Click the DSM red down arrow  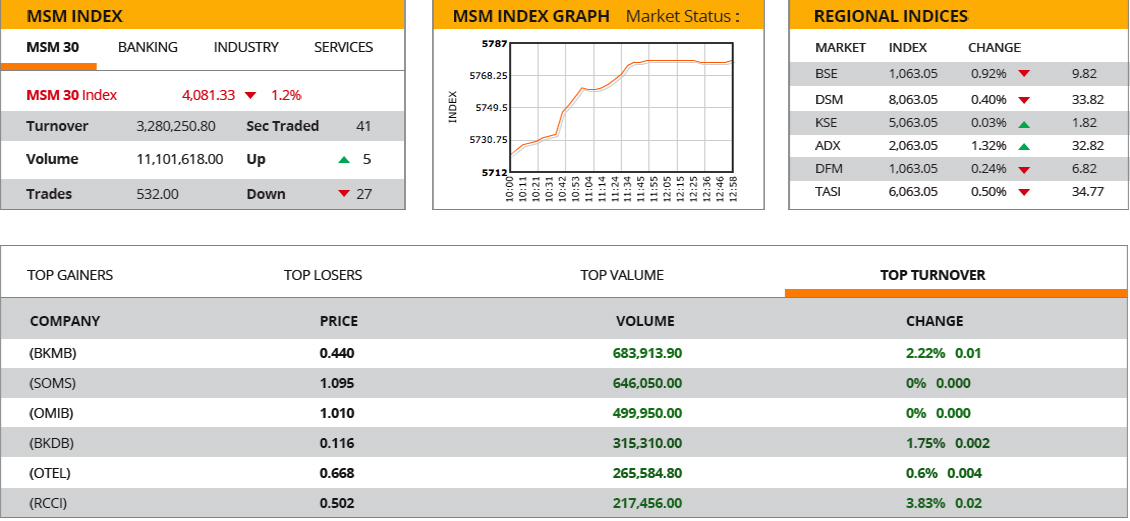coord(1024,100)
